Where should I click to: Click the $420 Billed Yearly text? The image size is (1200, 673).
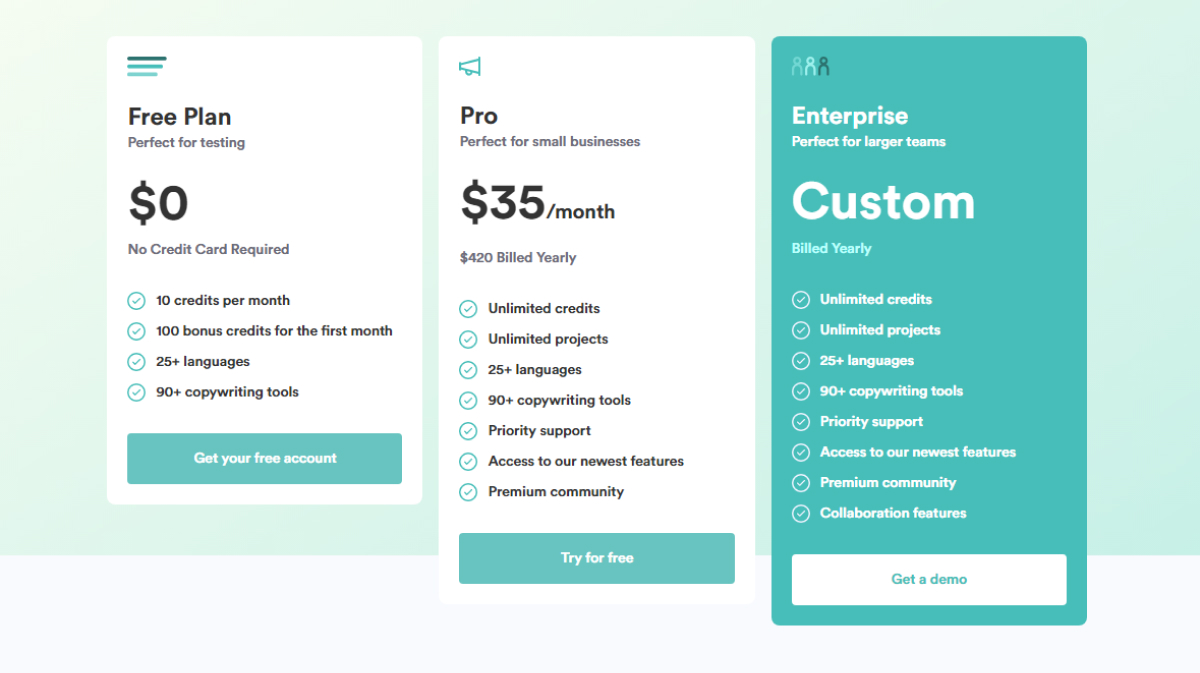[x=518, y=258]
